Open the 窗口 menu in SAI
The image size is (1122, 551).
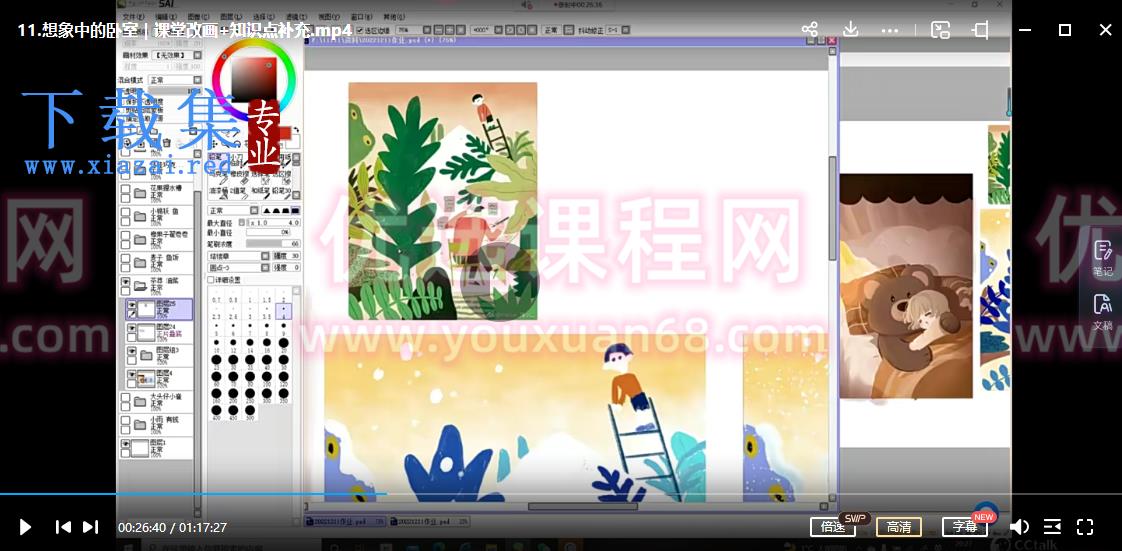click(x=361, y=16)
